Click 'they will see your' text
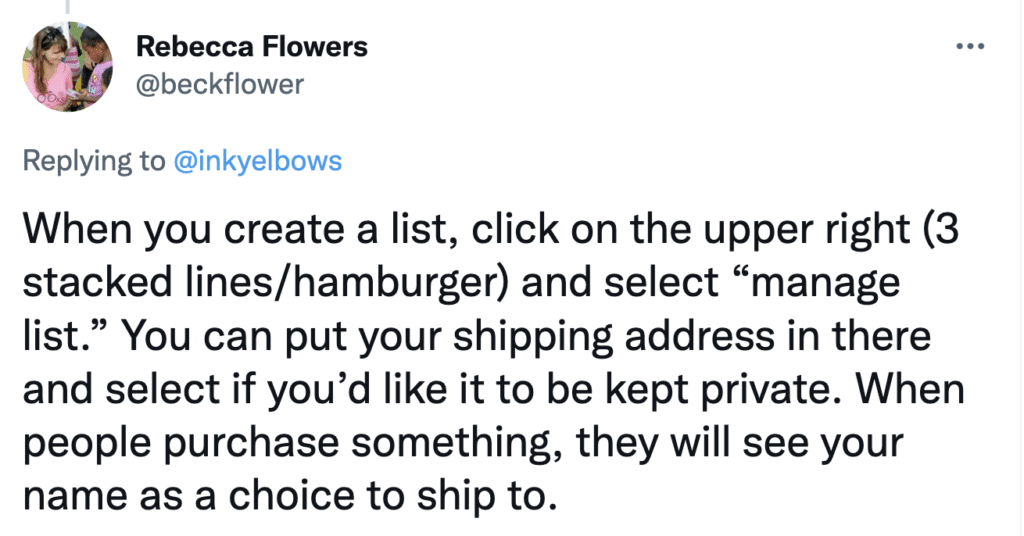This screenshot has width=1024, height=536. point(740,444)
